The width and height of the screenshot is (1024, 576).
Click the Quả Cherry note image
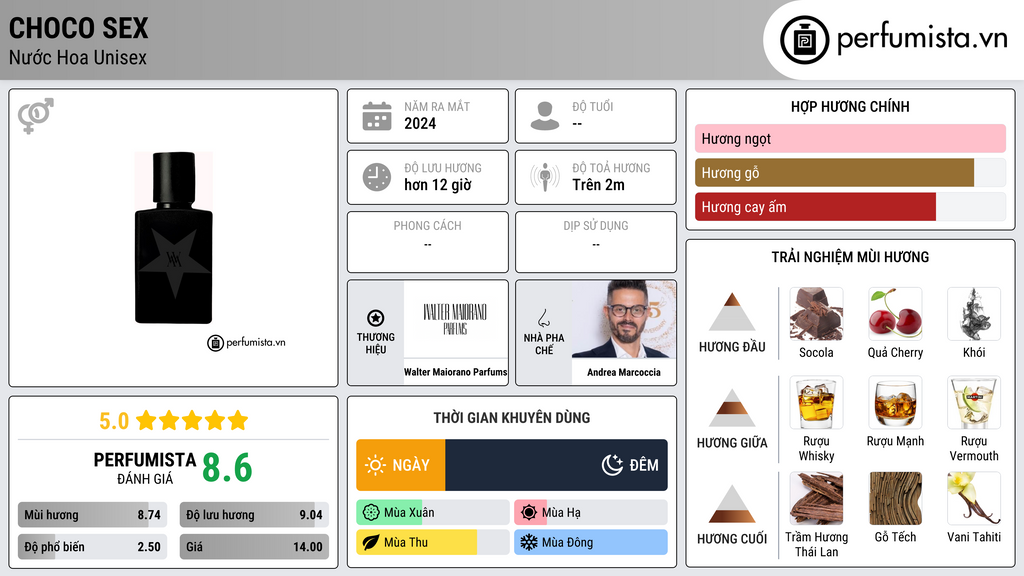[895, 313]
